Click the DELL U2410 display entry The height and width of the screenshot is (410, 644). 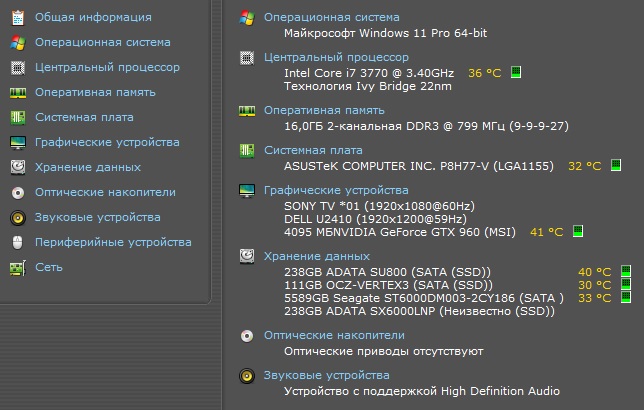(x=375, y=219)
